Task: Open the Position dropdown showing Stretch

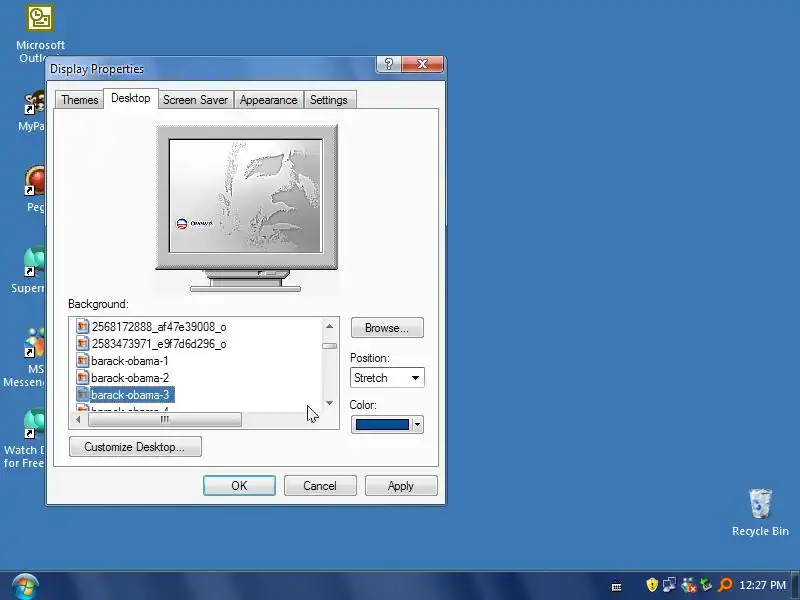Action: (x=387, y=378)
